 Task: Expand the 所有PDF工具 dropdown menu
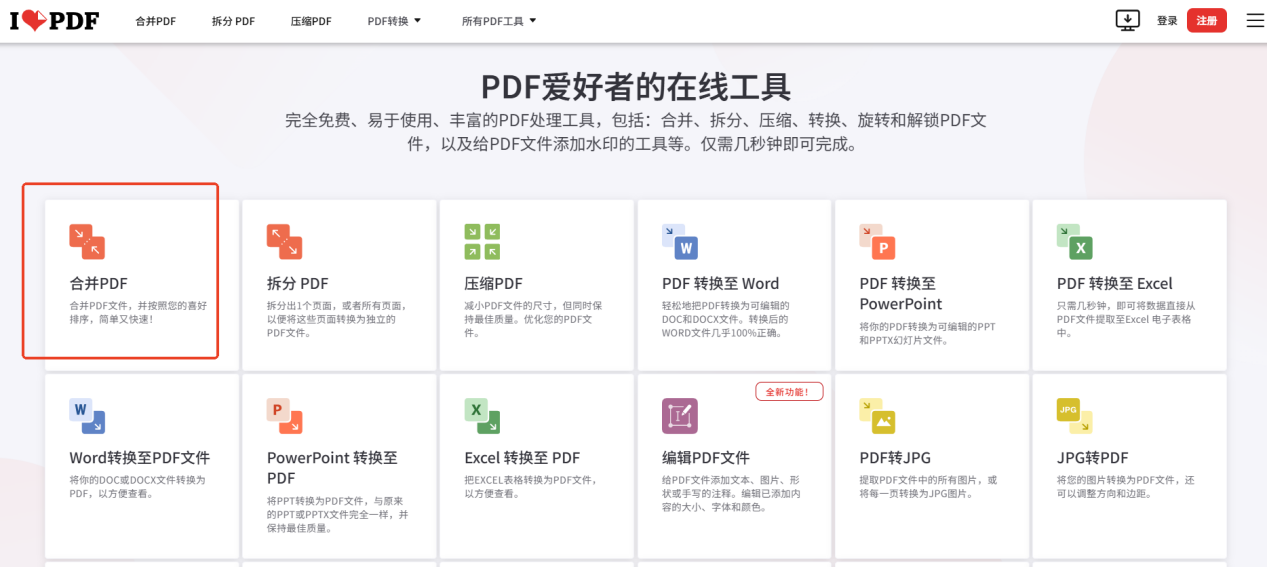499,21
